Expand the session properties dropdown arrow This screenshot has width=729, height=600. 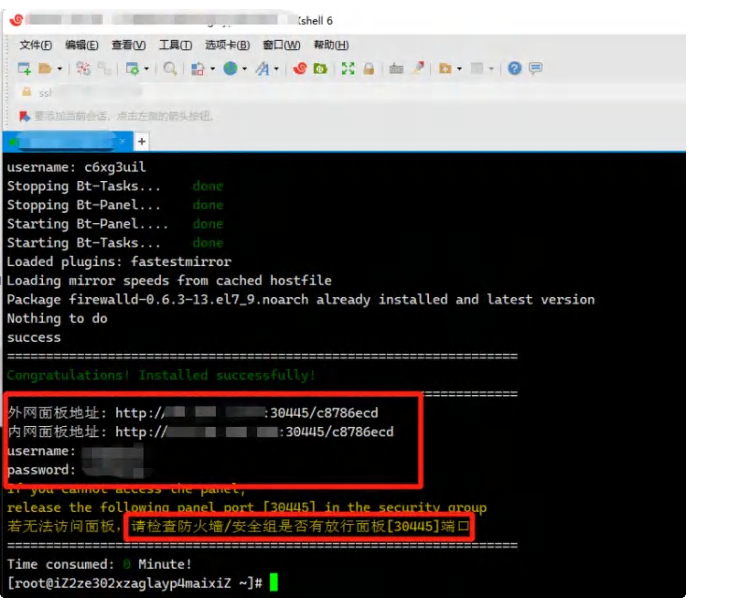coord(146,69)
